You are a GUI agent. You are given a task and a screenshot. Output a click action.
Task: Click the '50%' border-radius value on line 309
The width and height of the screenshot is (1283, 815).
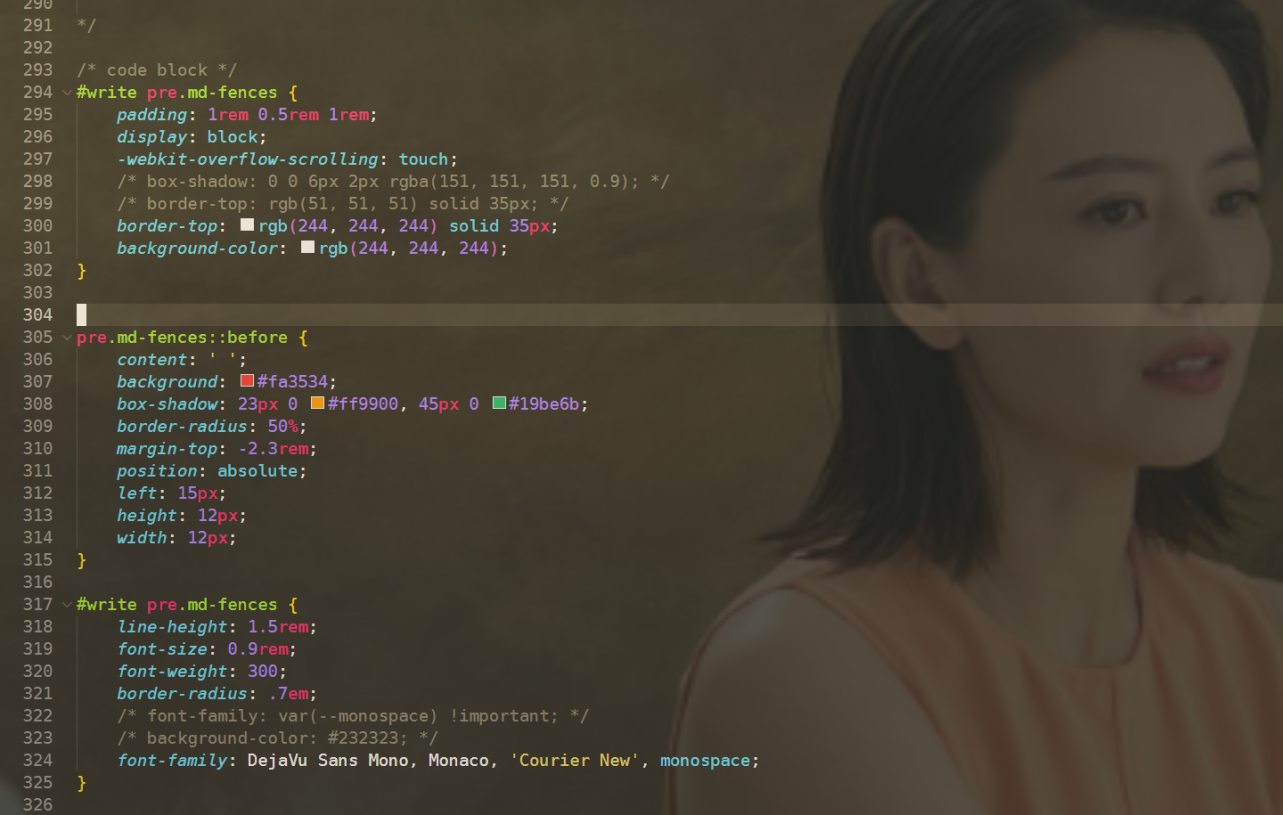pyautogui.click(x=282, y=426)
